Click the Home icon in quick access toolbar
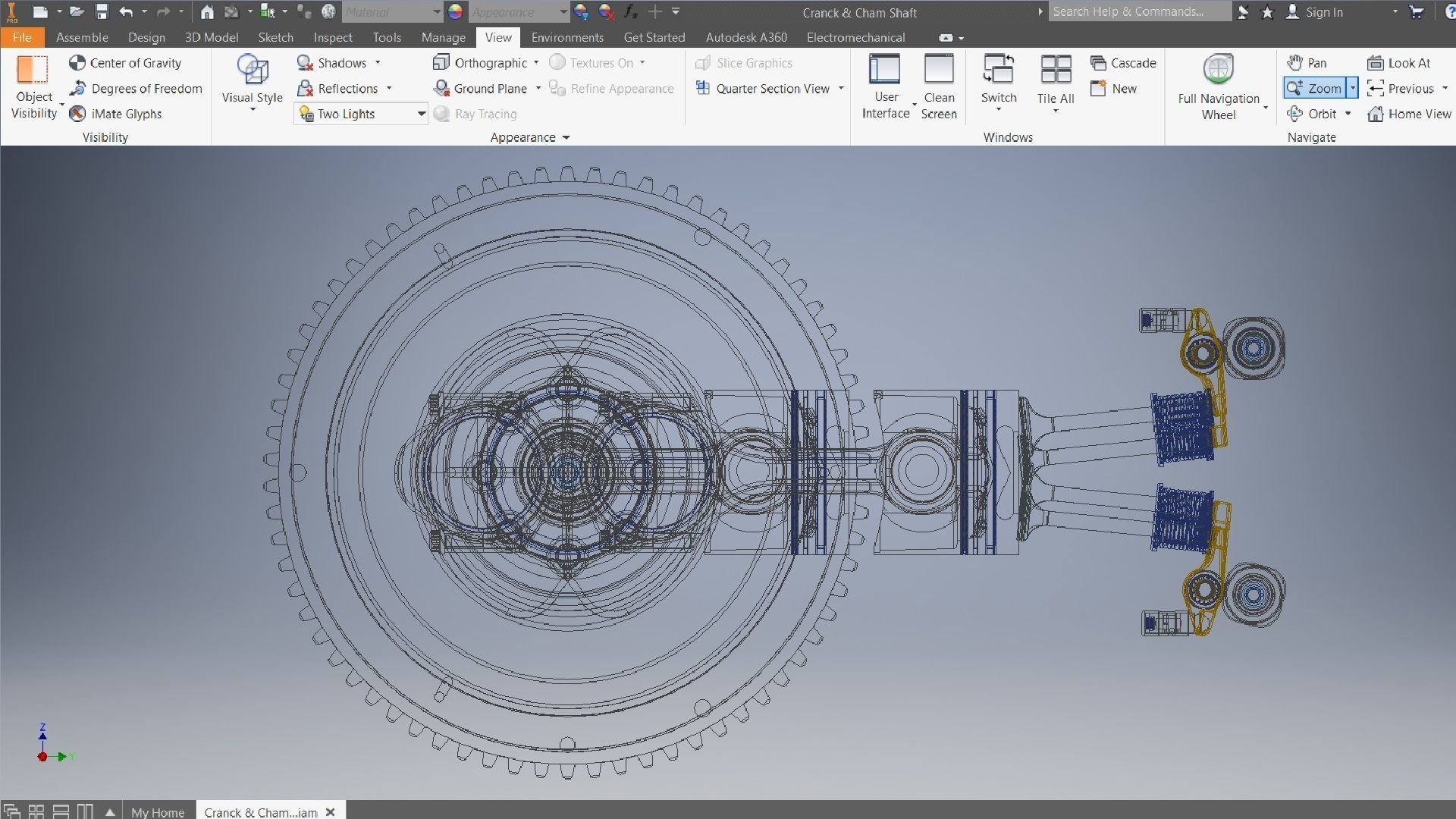The image size is (1456, 819). (207, 12)
